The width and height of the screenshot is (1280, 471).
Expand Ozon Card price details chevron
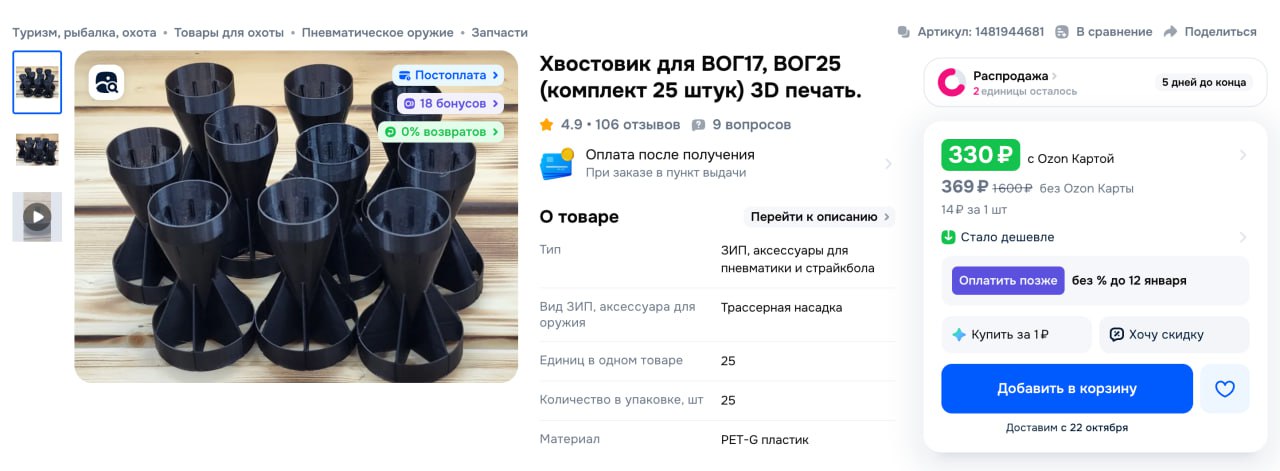click(x=1243, y=155)
